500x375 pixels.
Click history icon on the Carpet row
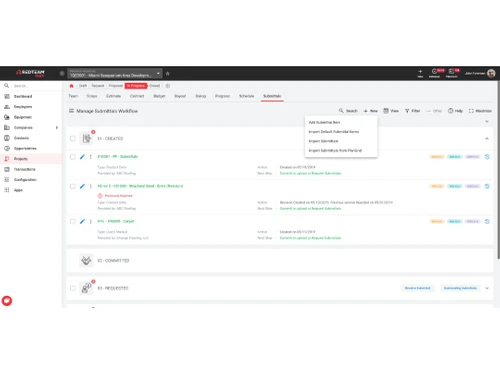click(x=487, y=221)
